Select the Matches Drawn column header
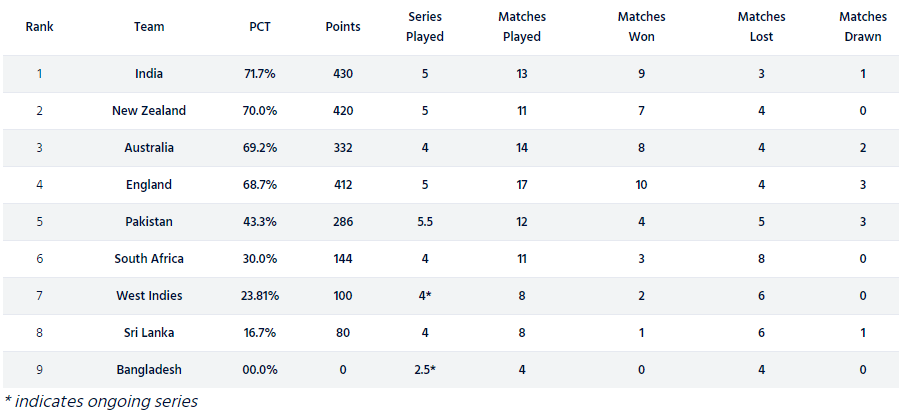Screen dimensions: 899x419 [x=862, y=27]
